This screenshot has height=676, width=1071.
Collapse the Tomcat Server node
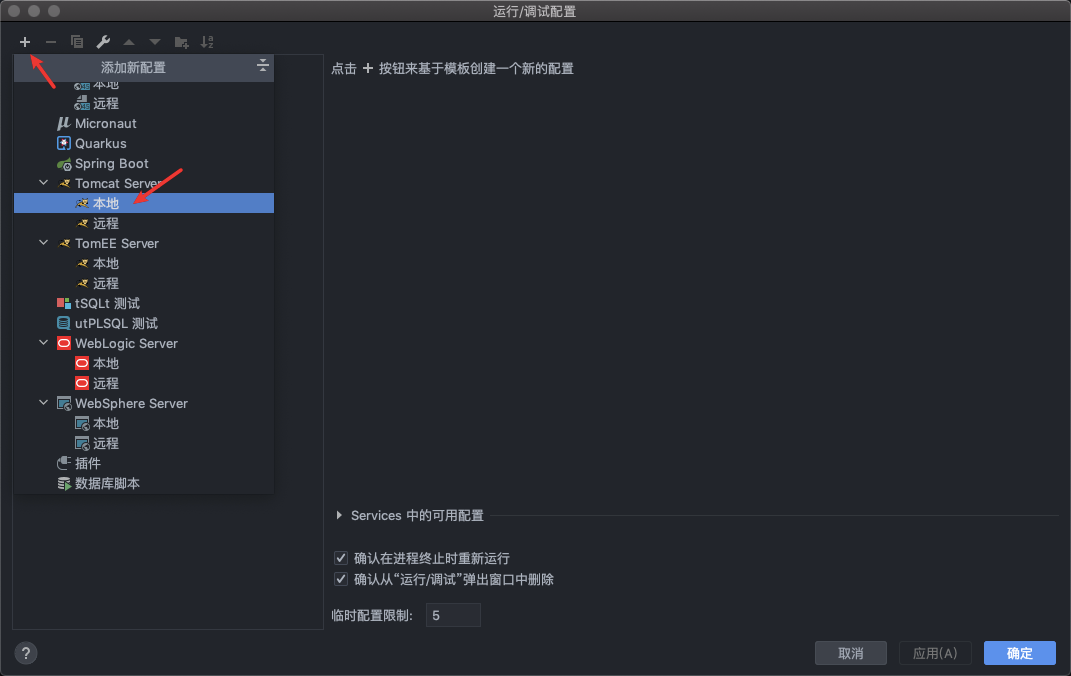click(x=44, y=182)
